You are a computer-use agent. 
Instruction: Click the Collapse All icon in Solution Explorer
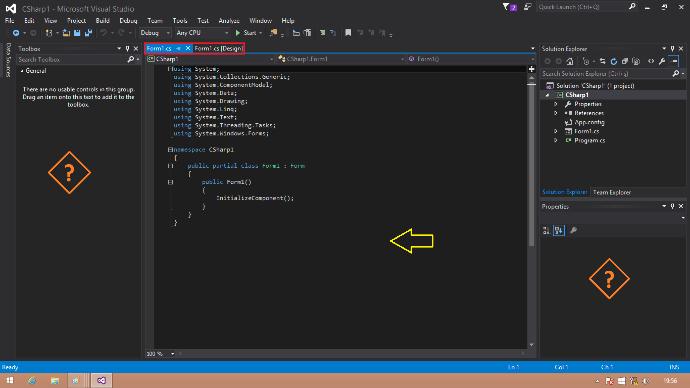tap(624, 61)
